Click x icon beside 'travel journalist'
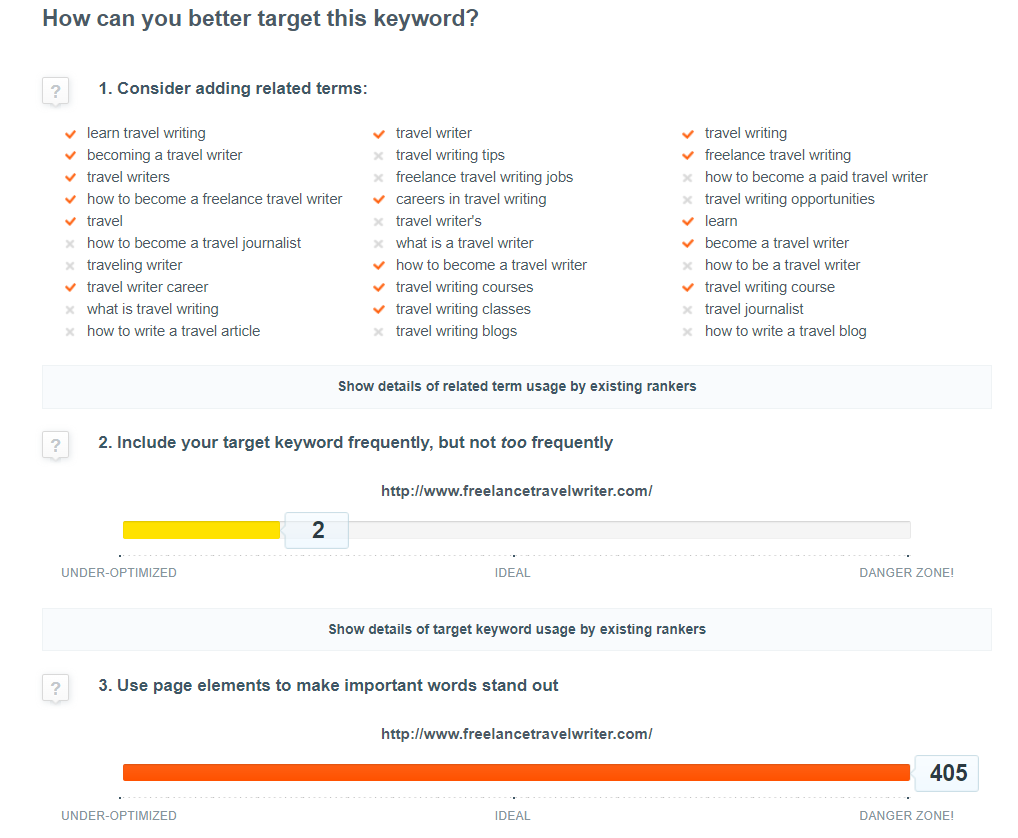Screen dimensions: 1018x838 pos(688,310)
